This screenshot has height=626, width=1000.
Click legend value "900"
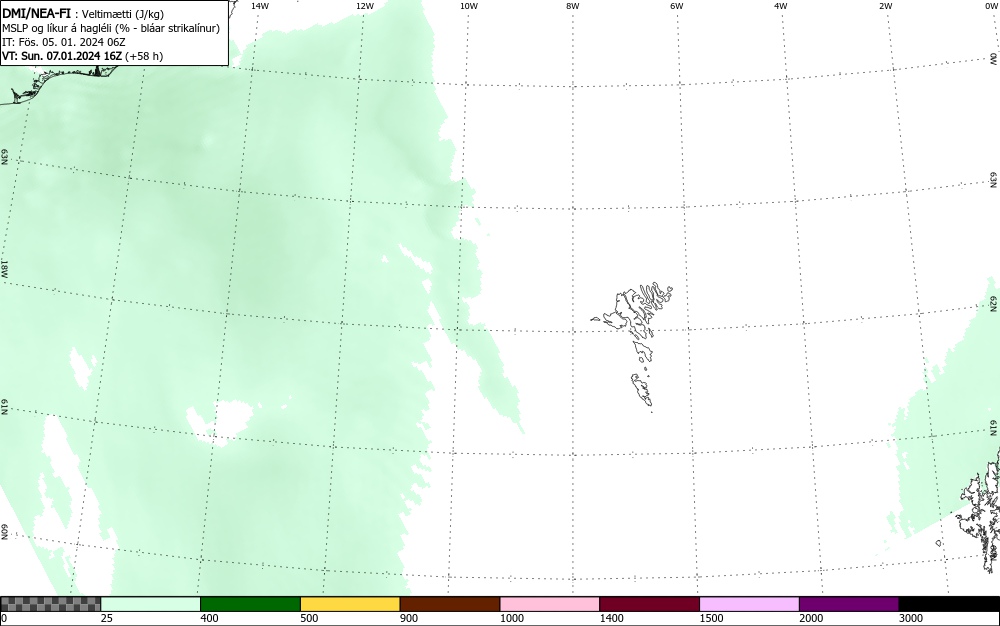pos(409,618)
